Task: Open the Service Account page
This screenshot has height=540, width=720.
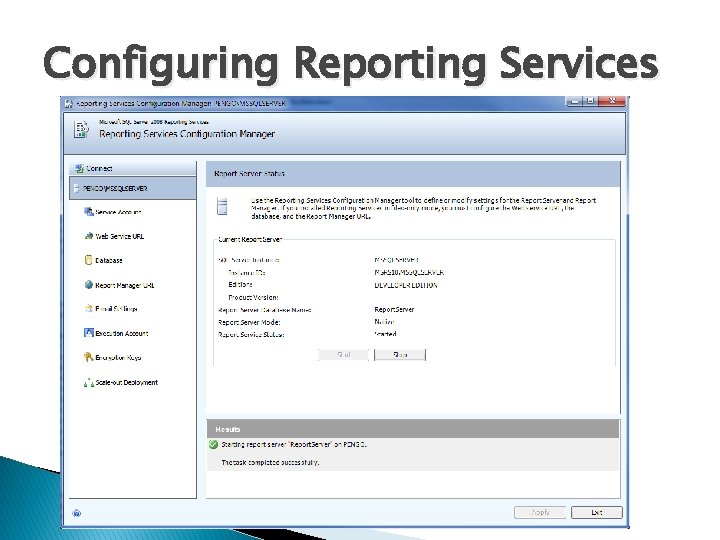Action: click(118, 212)
